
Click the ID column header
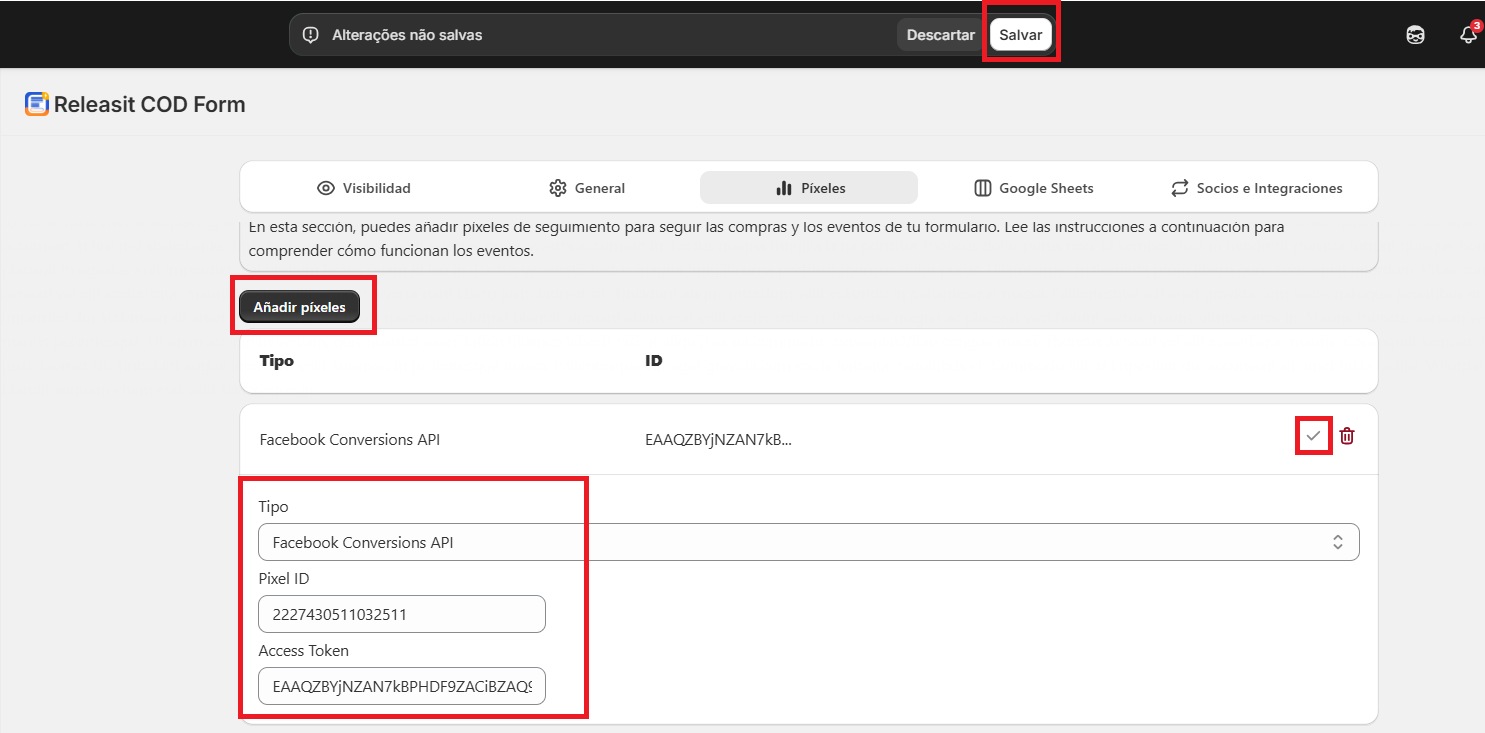pyautogui.click(x=654, y=360)
